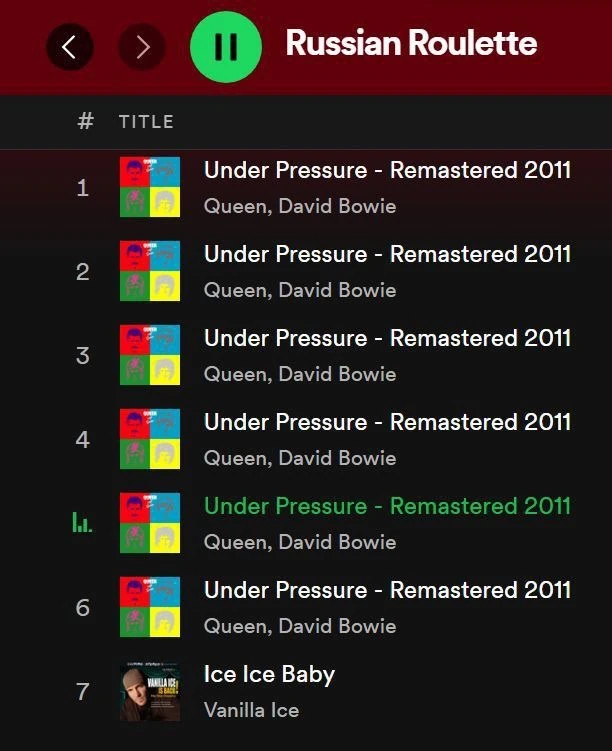Pause playback using the green button
The image size is (612, 751).
pyautogui.click(x=226, y=46)
